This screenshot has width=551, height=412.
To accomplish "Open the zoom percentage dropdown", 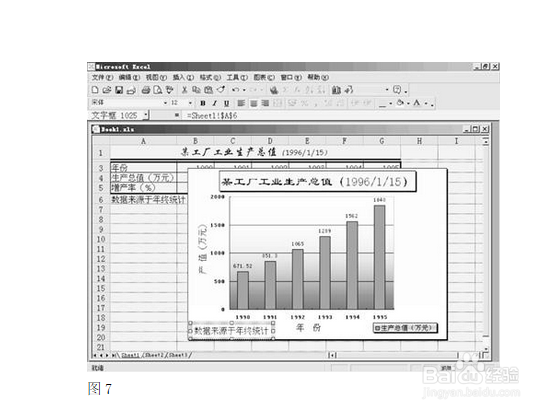I will (387, 90).
